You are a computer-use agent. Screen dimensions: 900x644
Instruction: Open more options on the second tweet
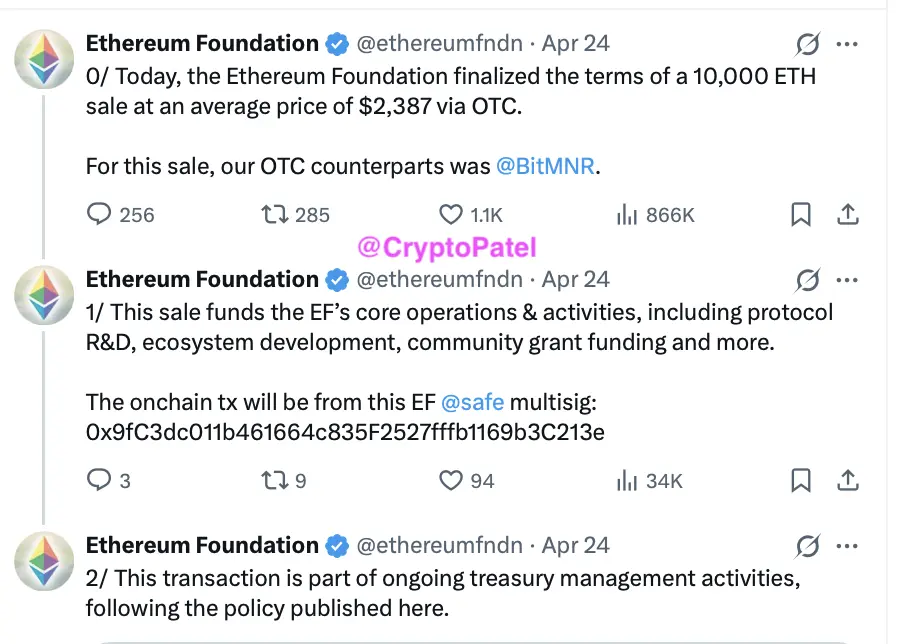pyautogui.click(x=847, y=280)
